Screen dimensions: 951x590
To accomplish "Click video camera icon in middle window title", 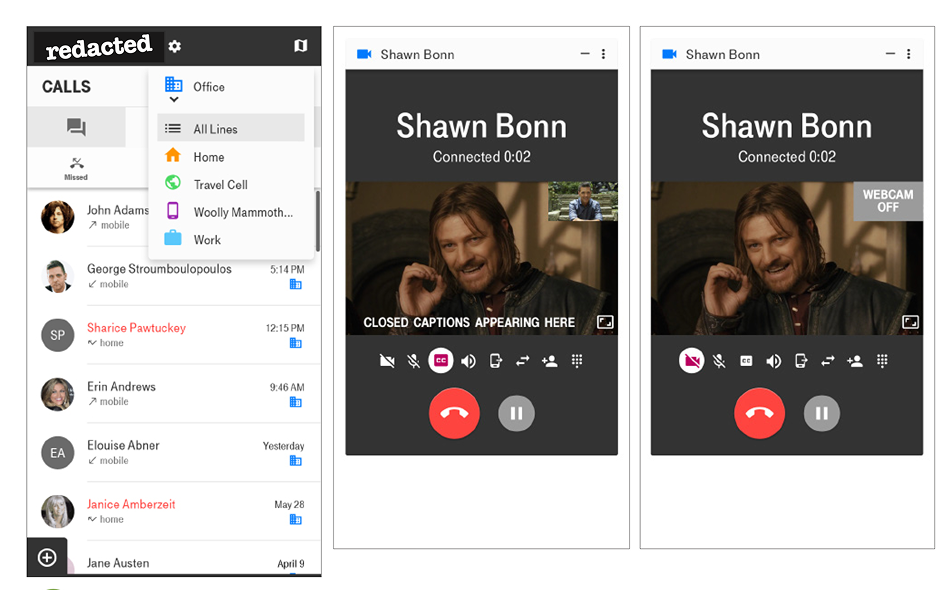I will point(365,54).
